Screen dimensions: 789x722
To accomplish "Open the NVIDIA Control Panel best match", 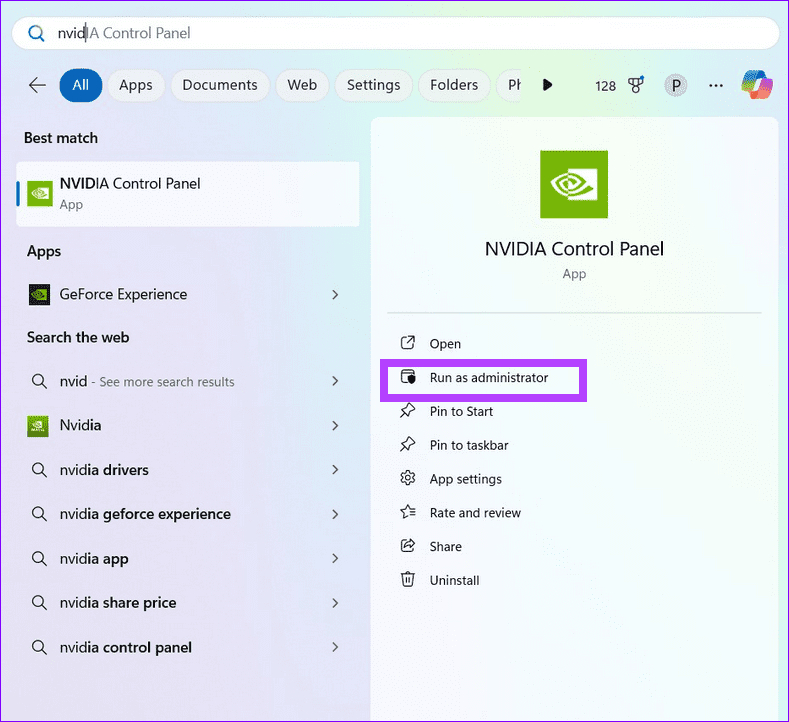I will tap(188, 194).
